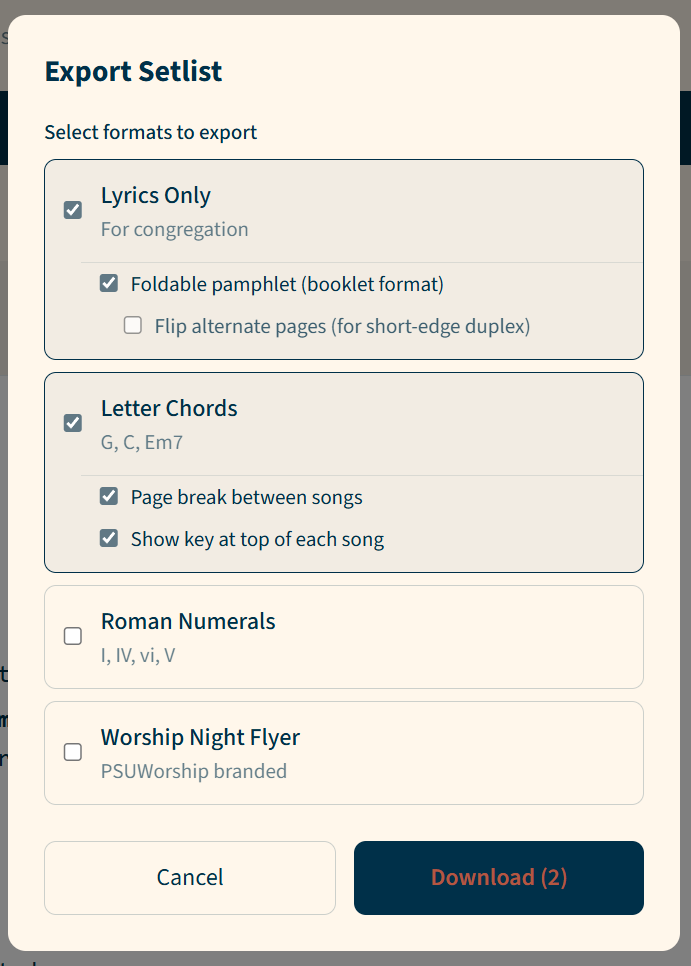This screenshot has height=966, width=691.
Task: Click the "PSUWorship branded" description text
Action: click(194, 771)
